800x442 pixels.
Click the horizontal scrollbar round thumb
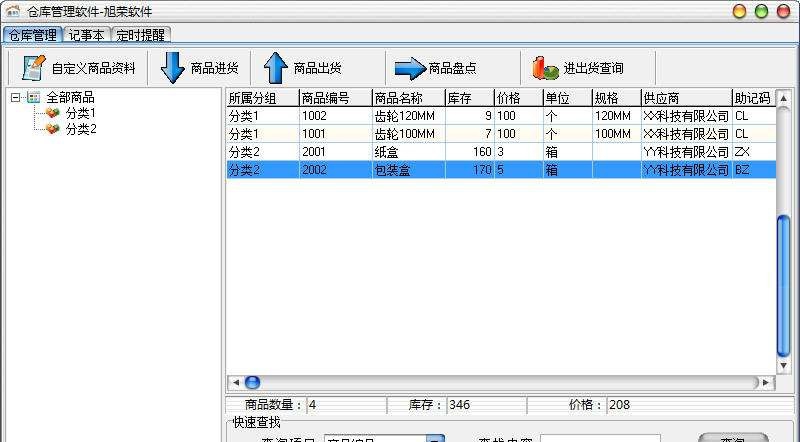(252, 382)
